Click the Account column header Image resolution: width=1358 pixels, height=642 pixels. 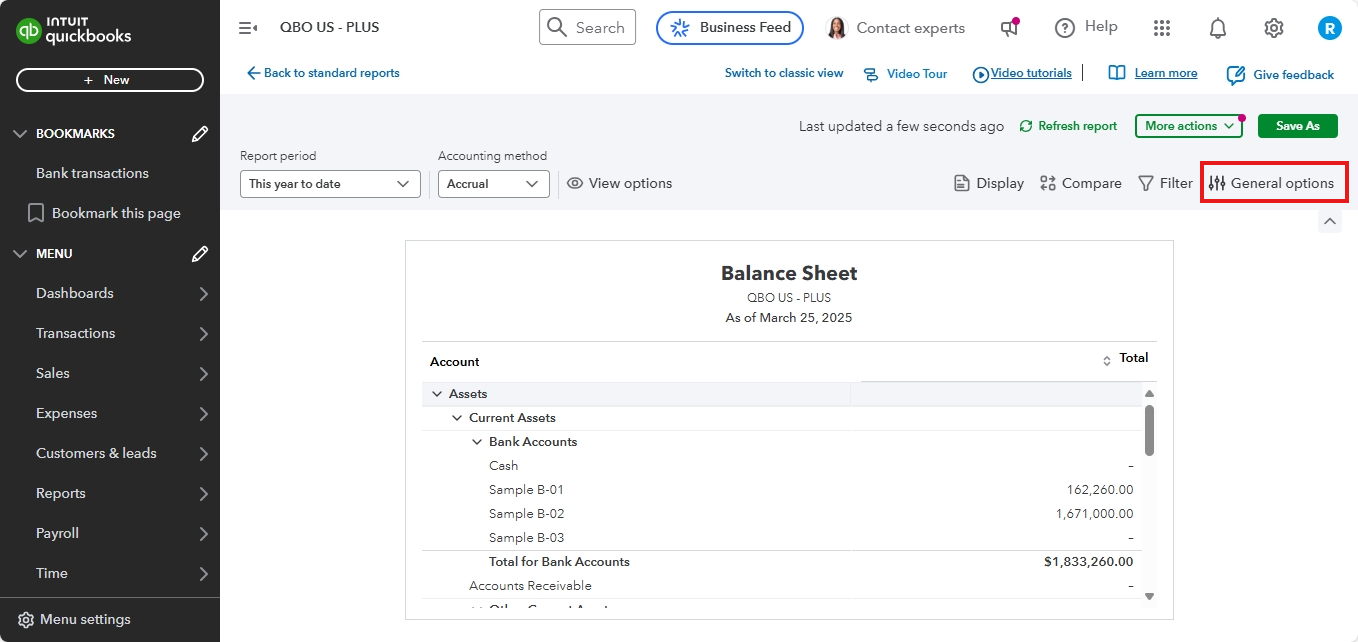(x=455, y=362)
